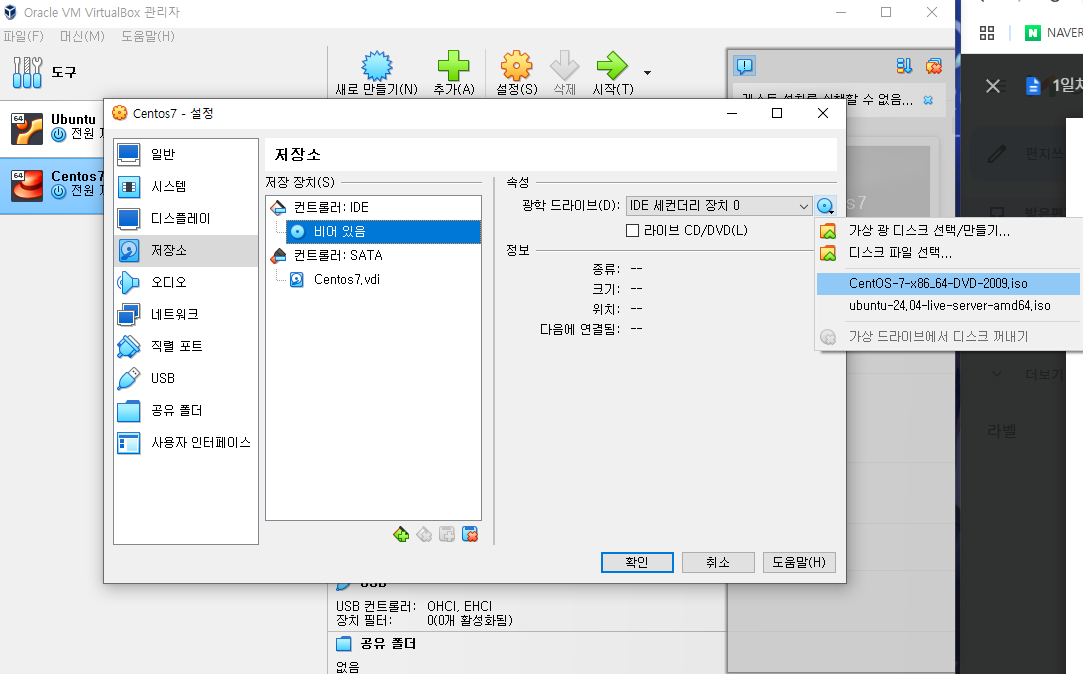Select the Centos7 virtual machine in list
This screenshot has height=674, width=1083.
[52, 186]
